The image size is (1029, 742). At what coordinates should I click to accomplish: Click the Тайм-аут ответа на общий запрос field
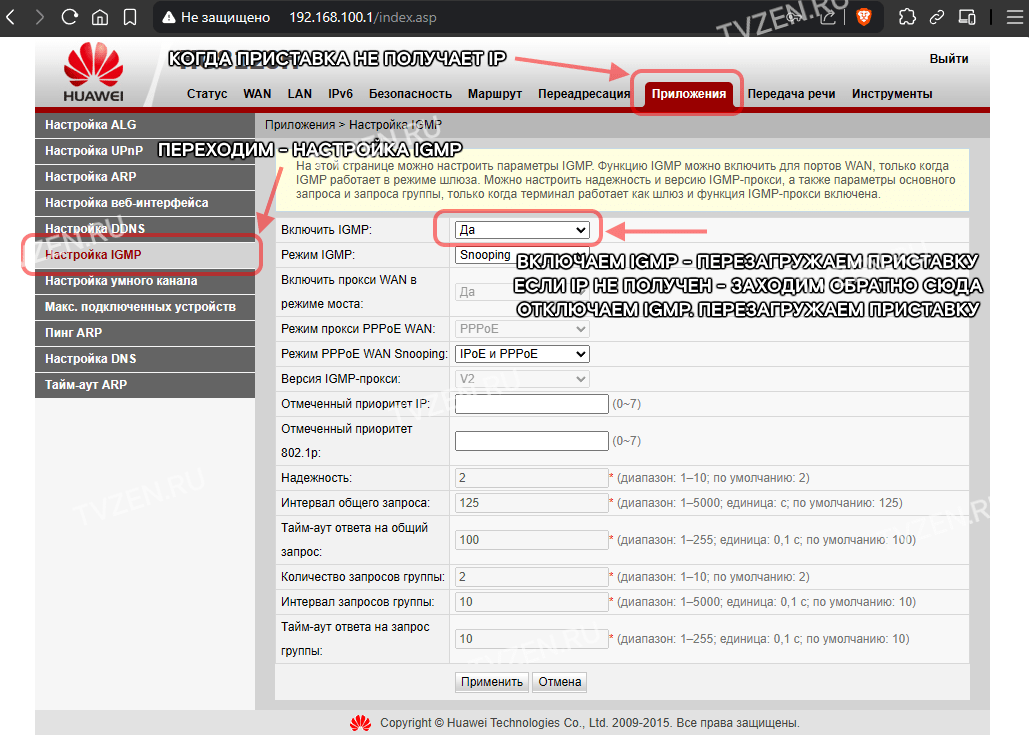[532, 540]
